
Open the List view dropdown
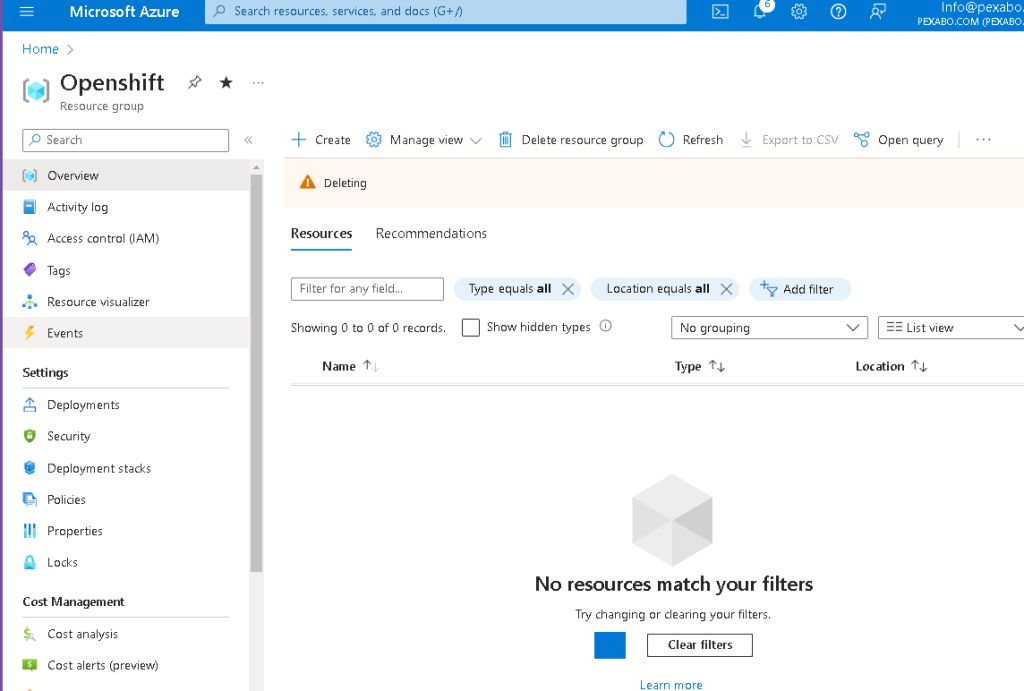pyautogui.click(x=951, y=328)
